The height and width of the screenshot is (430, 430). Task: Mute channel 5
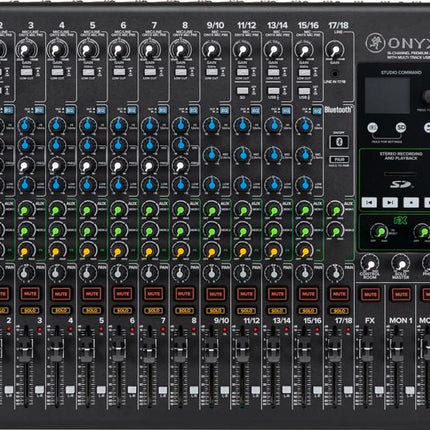[92, 294]
